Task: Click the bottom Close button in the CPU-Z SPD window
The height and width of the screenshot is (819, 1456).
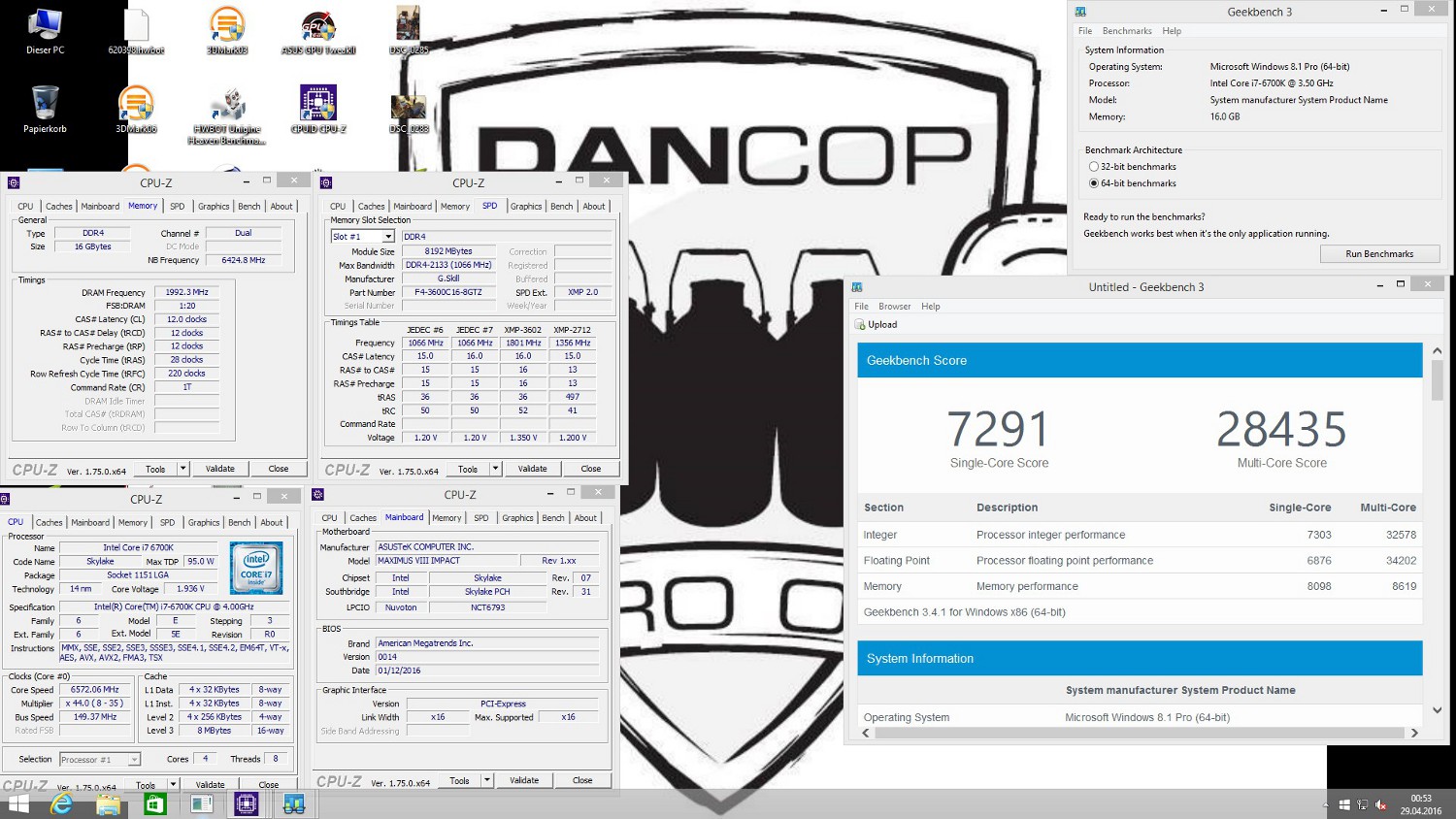Action: pos(590,469)
